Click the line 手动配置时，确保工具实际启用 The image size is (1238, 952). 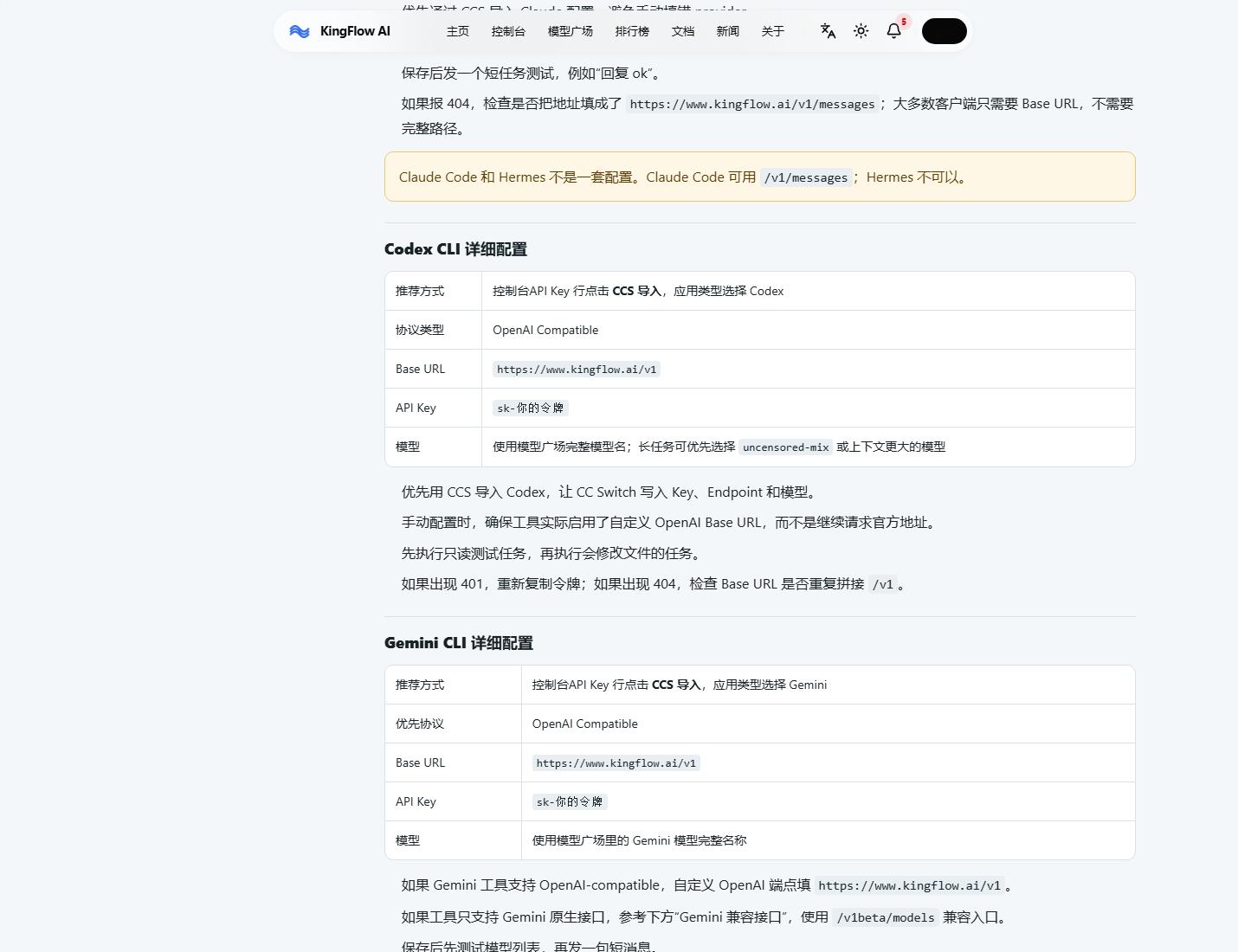[x=670, y=523]
